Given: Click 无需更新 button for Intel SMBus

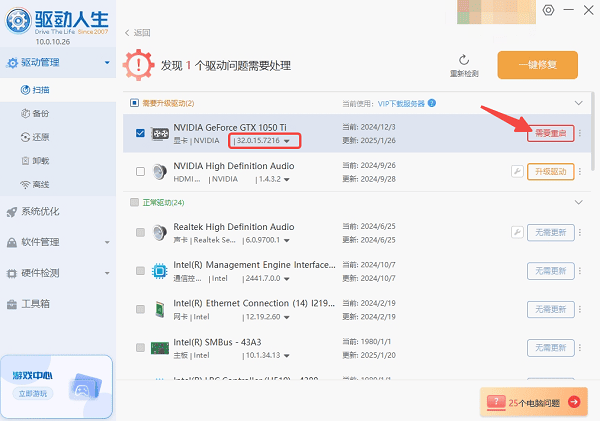Looking at the screenshot, I should [550, 348].
